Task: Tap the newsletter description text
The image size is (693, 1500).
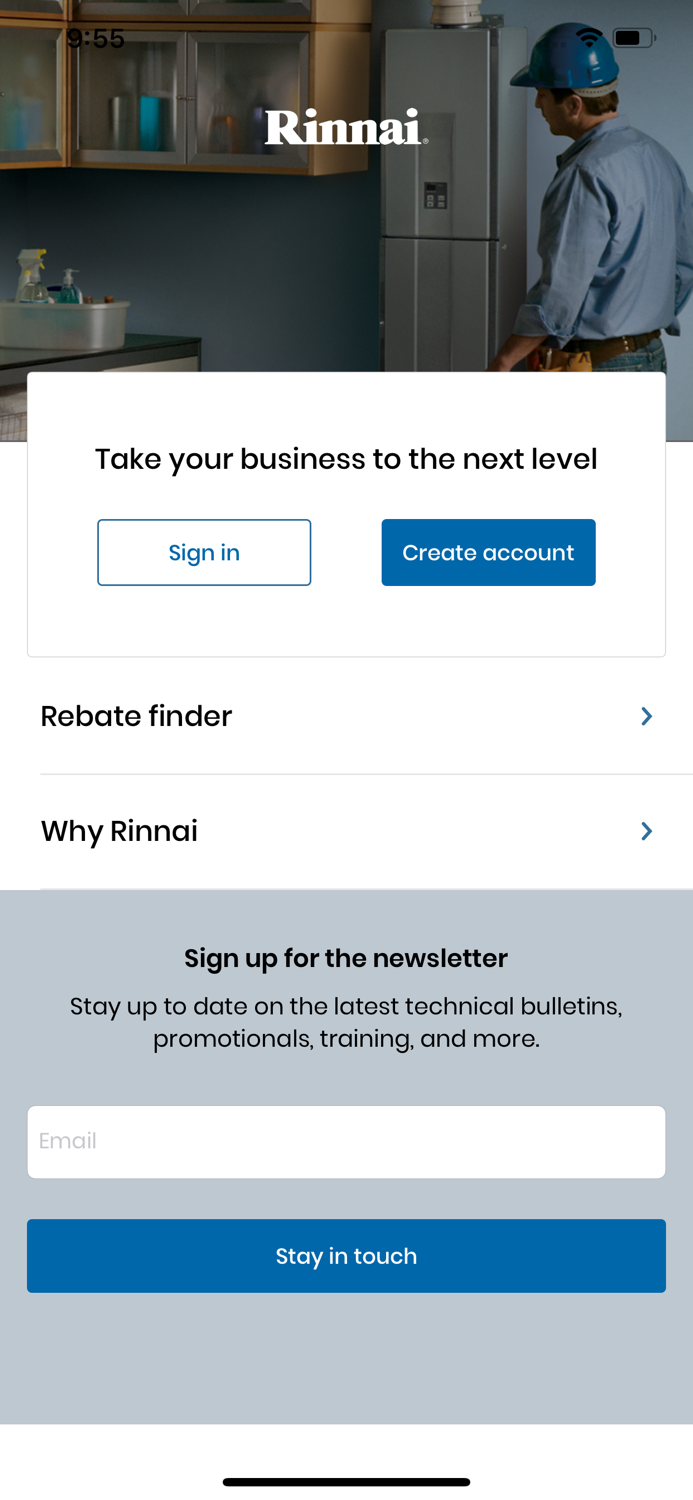Action: click(x=346, y=1020)
